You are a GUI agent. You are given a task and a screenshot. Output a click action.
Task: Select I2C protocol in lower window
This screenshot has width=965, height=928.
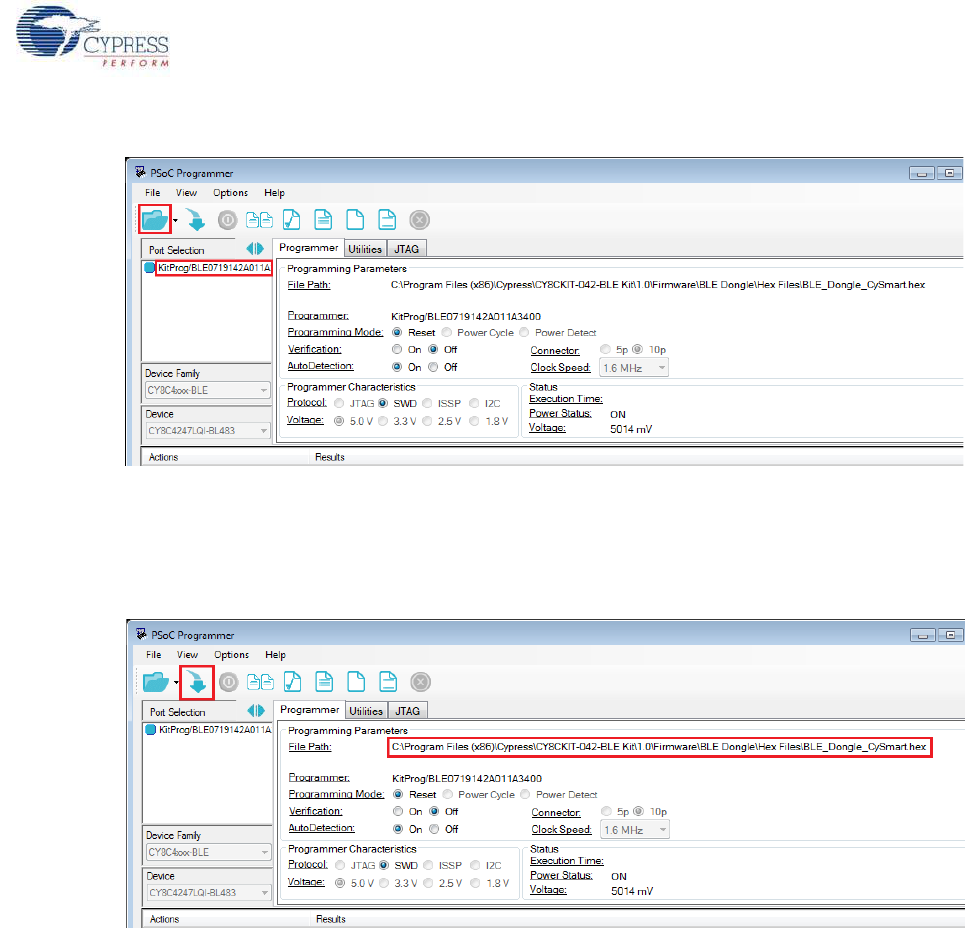pyautogui.click(x=475, y=865)
